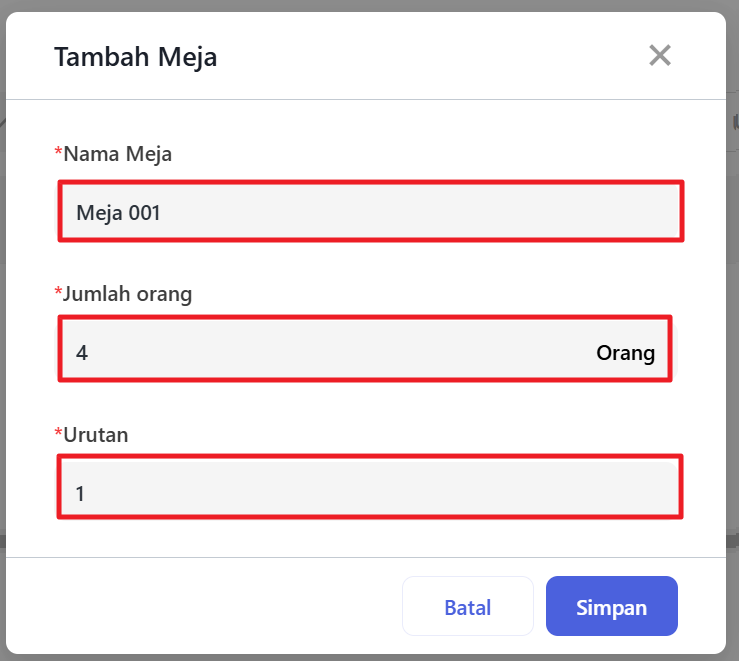Click empty footer area left of Batal

click(200, 607)
